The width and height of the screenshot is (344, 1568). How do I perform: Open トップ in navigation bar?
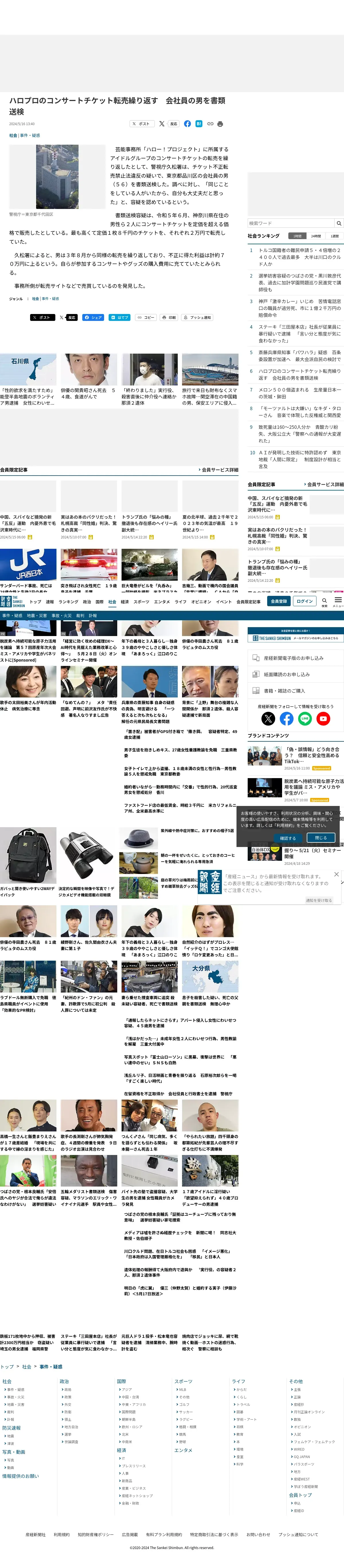click(35, 602)
